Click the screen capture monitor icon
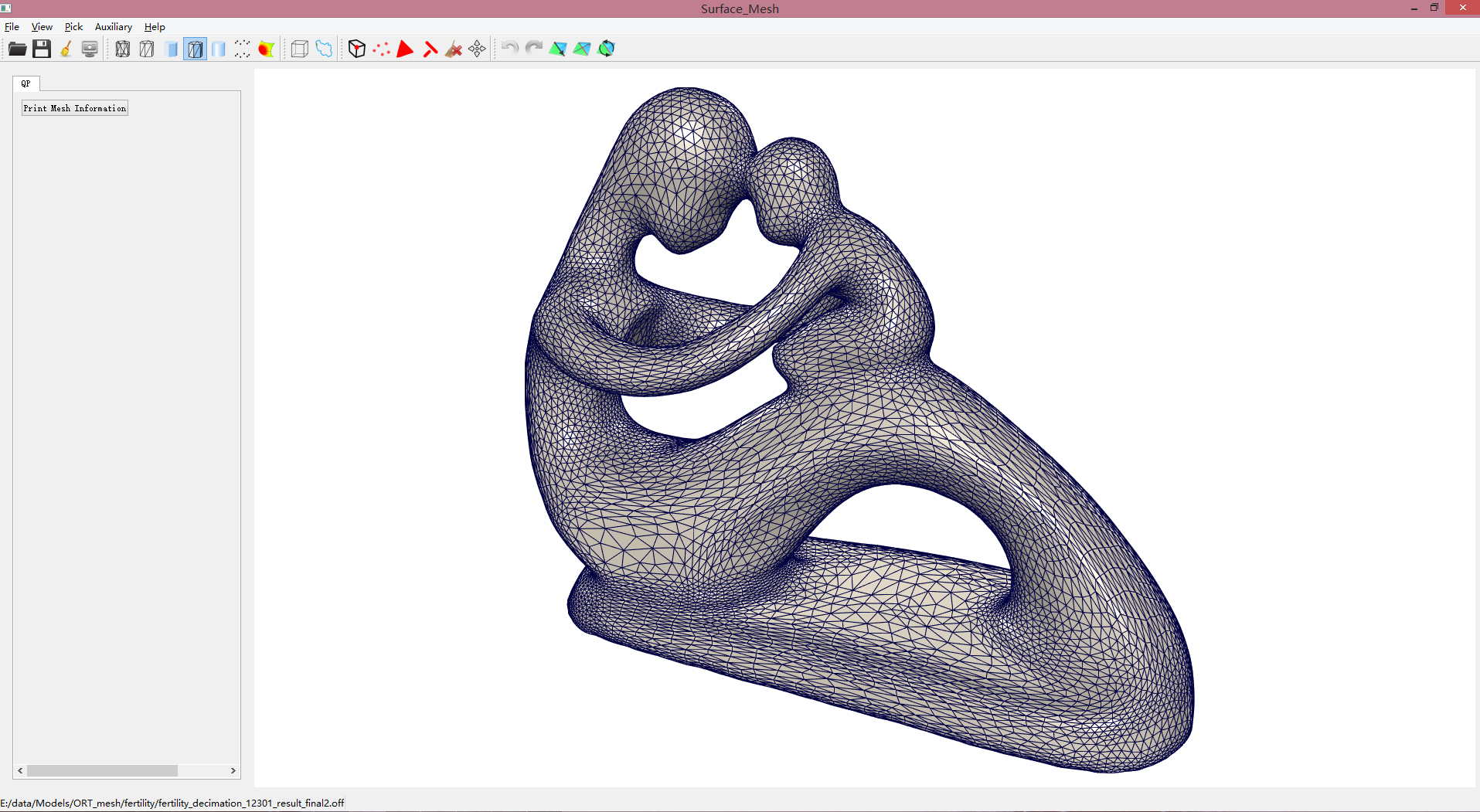This screenshot has width=1480, height=812. click(x=90, y=49)
